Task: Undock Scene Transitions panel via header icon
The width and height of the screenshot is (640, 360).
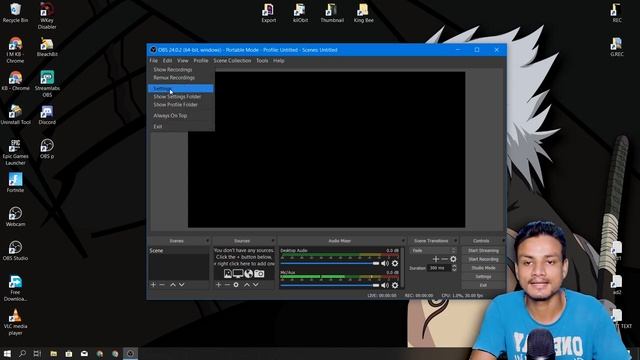Action: (456, 241)
